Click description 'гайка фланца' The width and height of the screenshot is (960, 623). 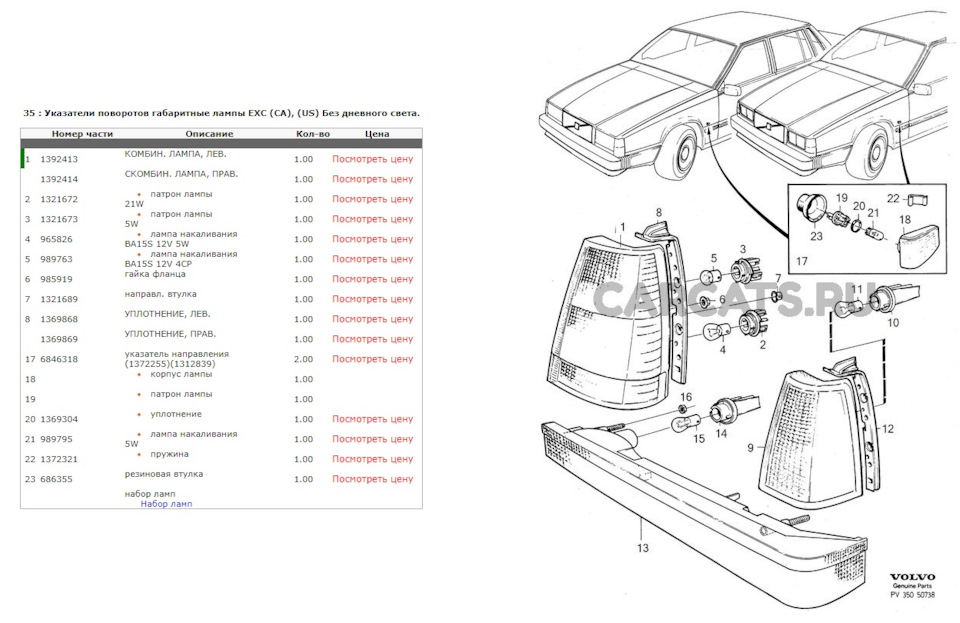[155, 274]
